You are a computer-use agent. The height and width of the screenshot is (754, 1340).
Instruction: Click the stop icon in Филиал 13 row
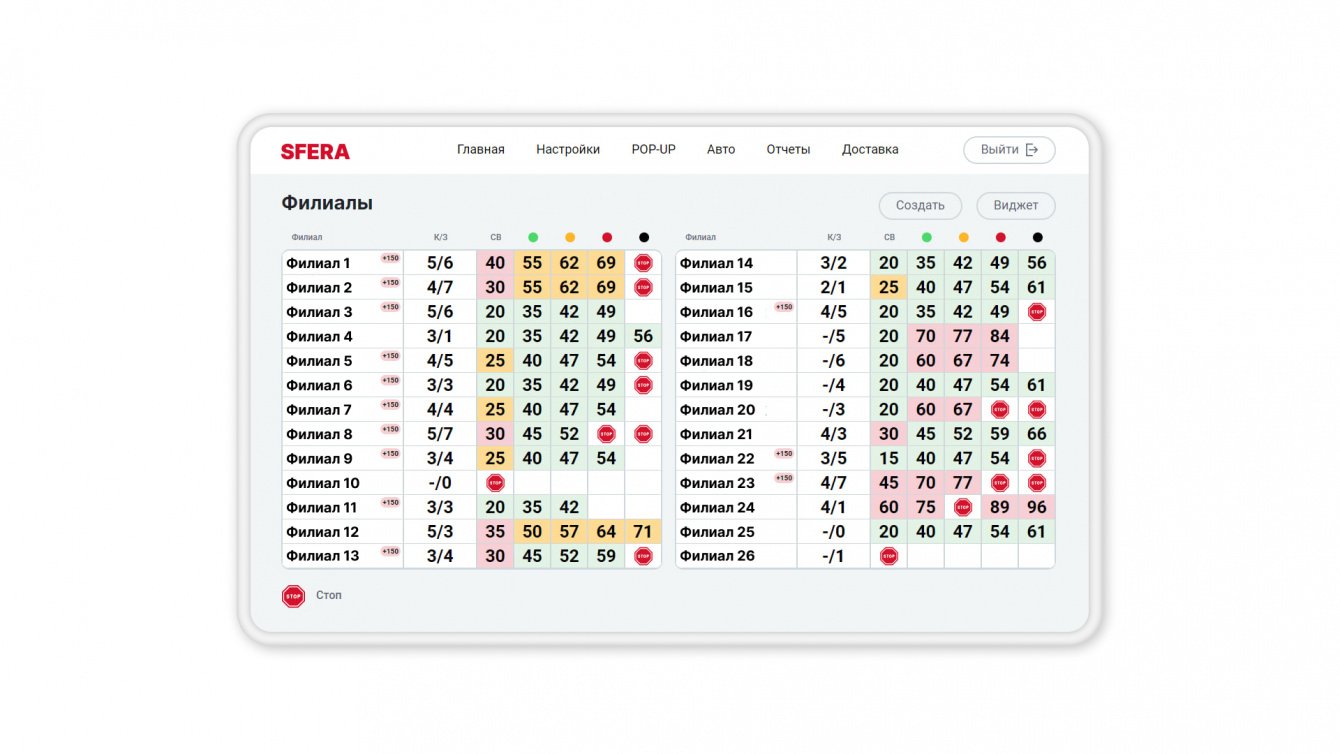(643, 556)
